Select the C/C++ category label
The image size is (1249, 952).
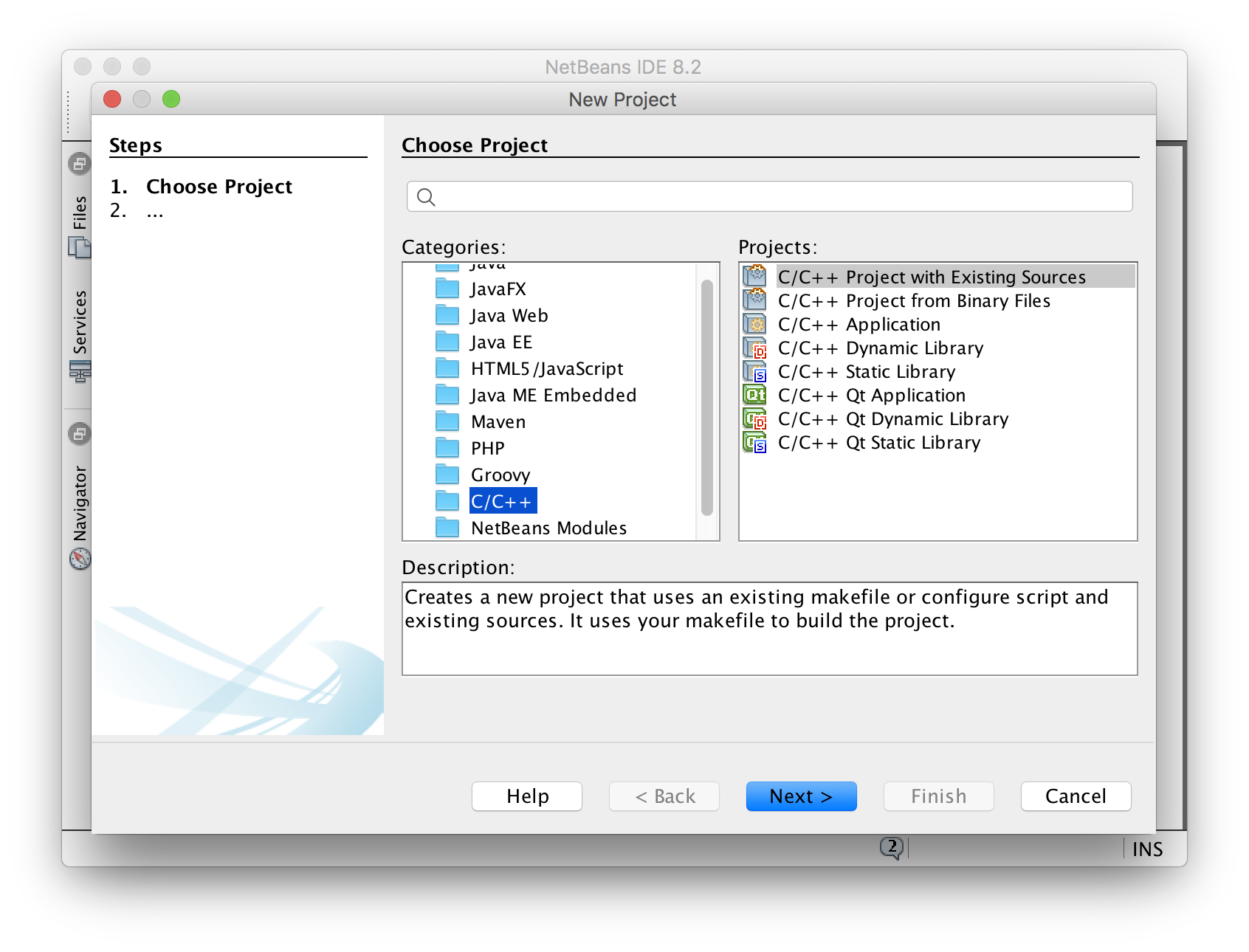[502, 501]
